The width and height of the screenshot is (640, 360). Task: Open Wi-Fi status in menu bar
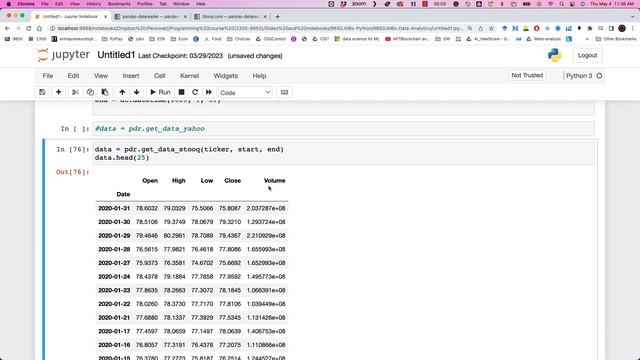coord(551,4)
